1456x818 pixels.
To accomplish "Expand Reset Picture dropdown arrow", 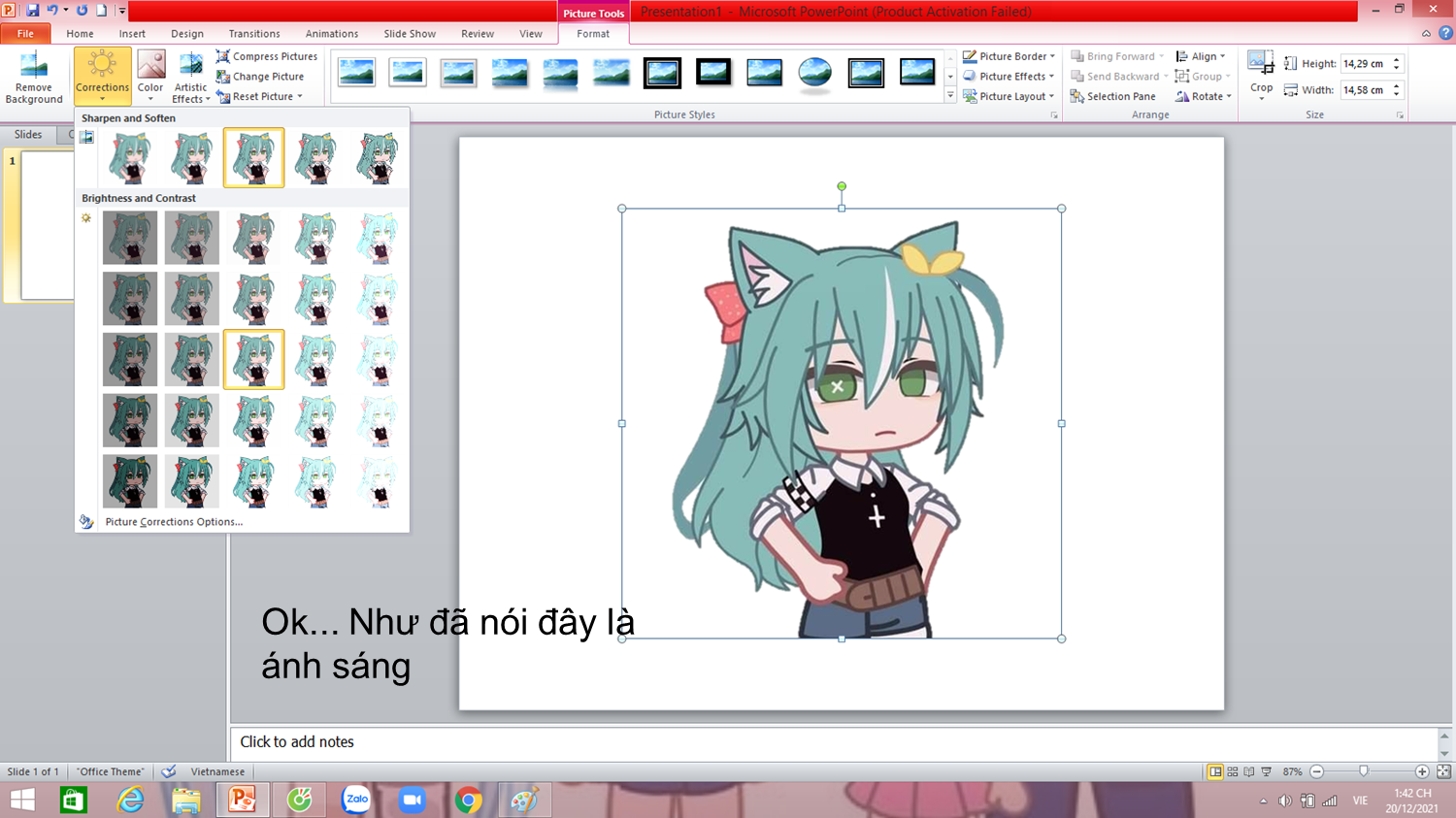I will coord(300,96).
